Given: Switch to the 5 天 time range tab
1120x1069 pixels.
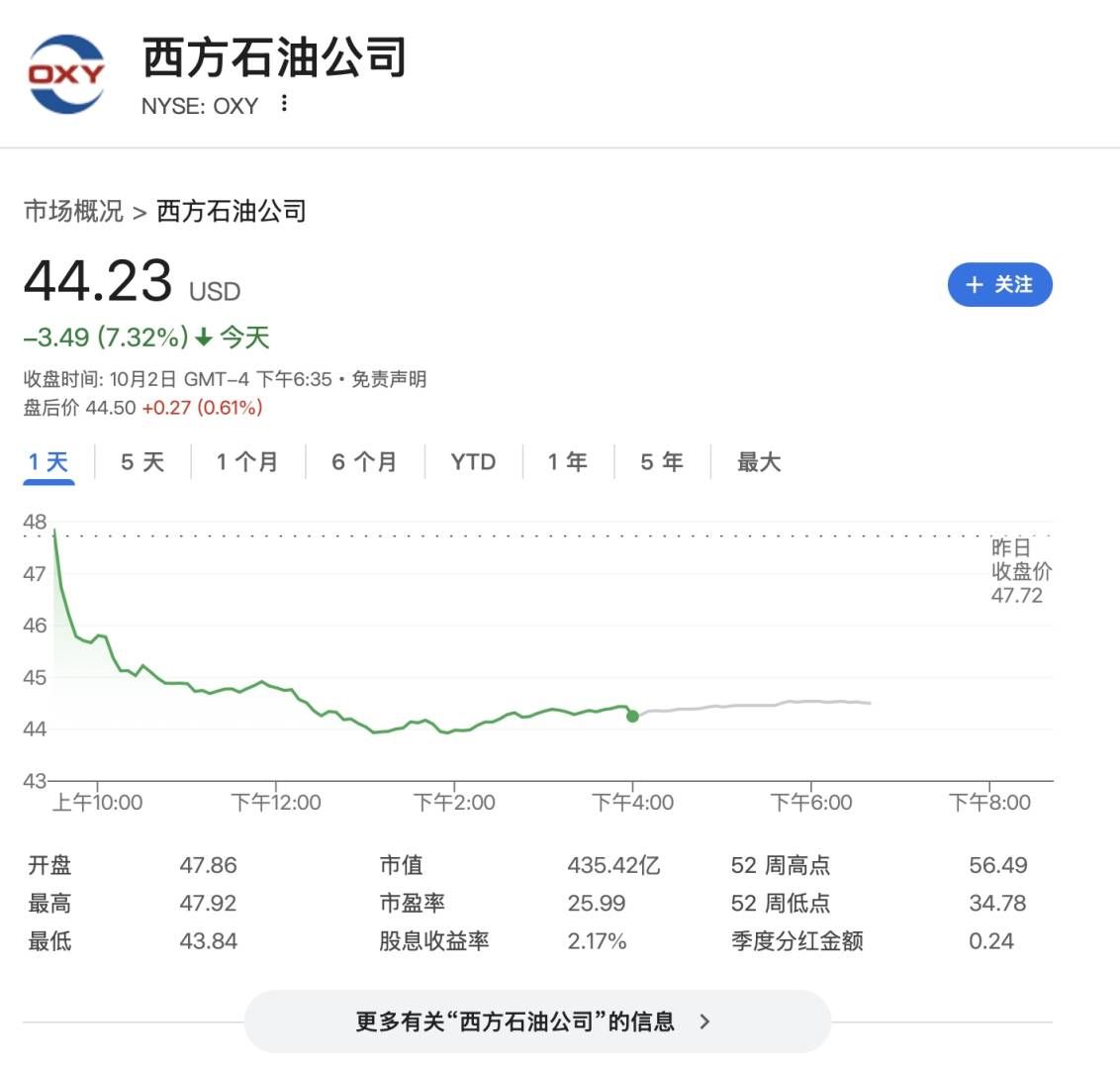Looking at the screenshot, I should [x=140, y=461].
